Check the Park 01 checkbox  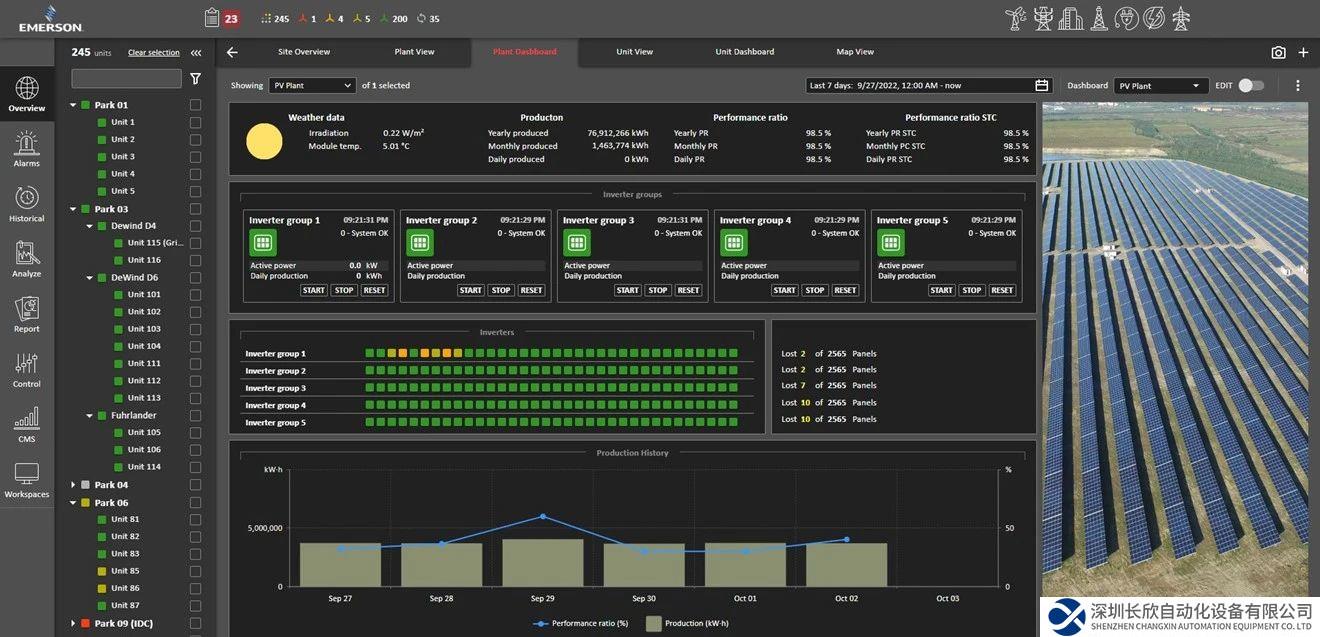coord(195,105)
